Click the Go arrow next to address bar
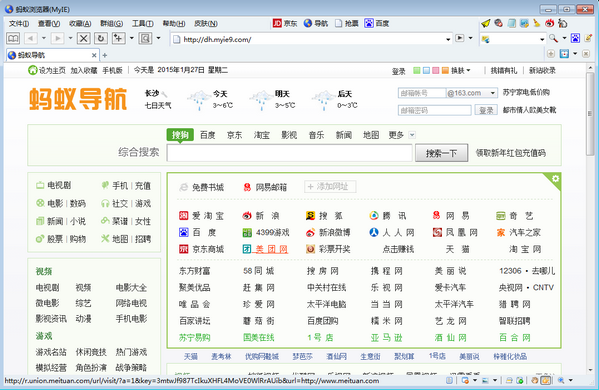The height and width of the screenshot is (390, 599). pos(460,38)
